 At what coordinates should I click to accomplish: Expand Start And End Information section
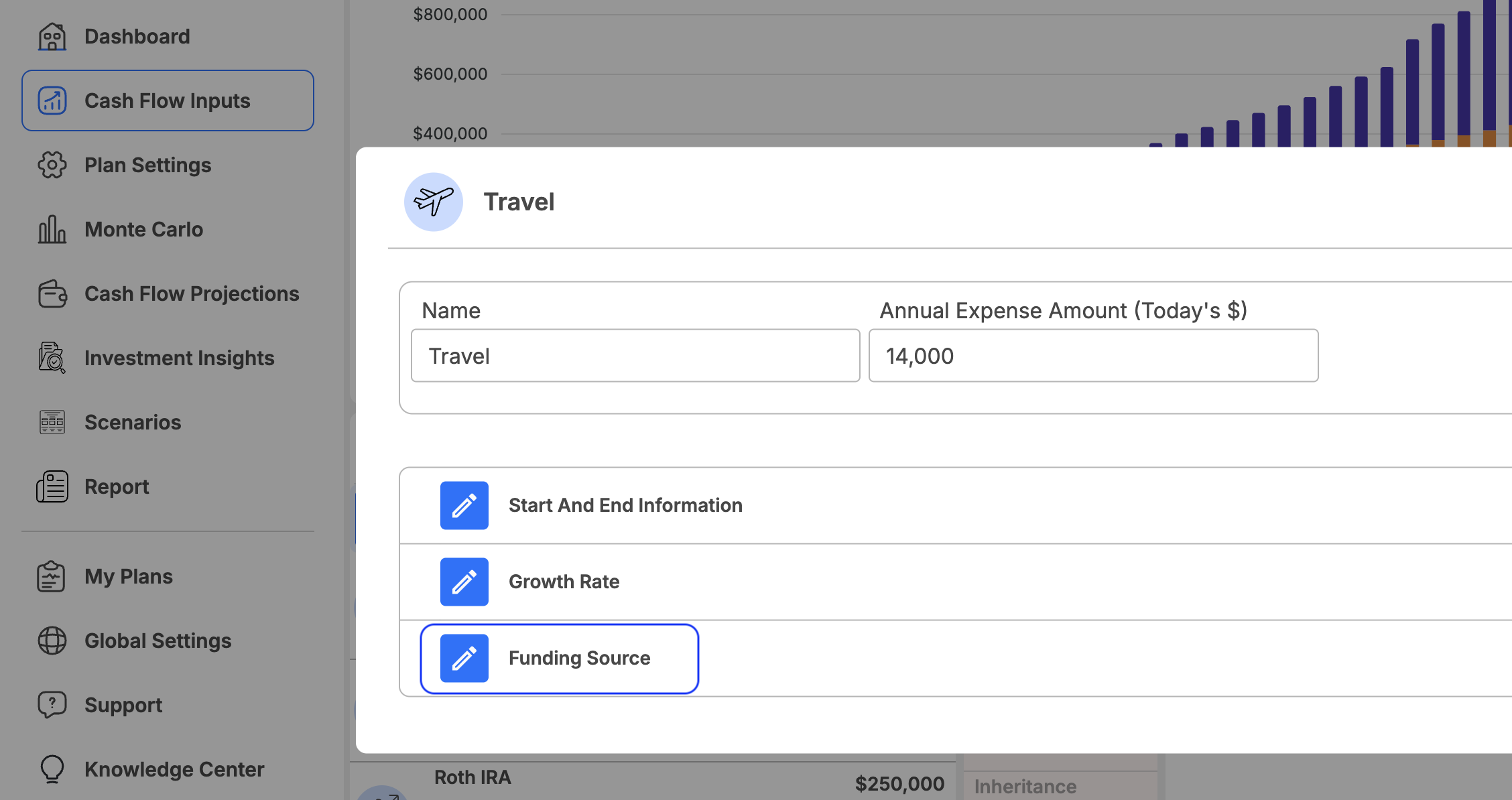pos(956,505)
